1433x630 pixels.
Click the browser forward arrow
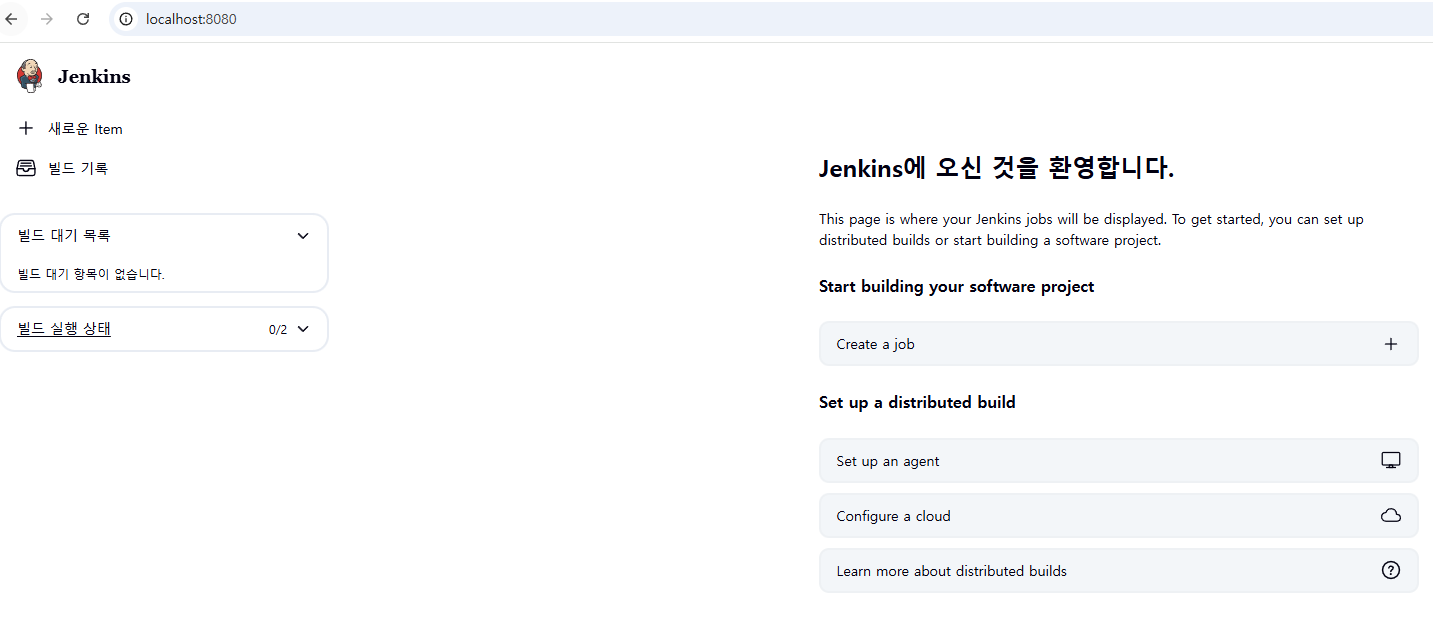pyautogui.click(x=47, y=19)
